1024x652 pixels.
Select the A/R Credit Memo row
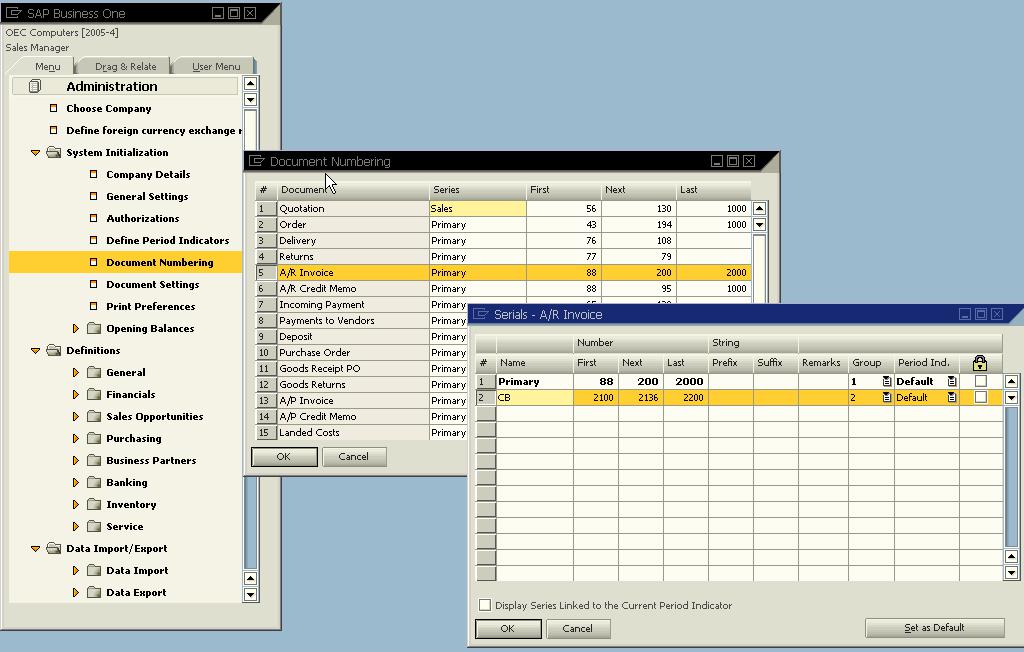pyautogui.click(x=503, y=288)
